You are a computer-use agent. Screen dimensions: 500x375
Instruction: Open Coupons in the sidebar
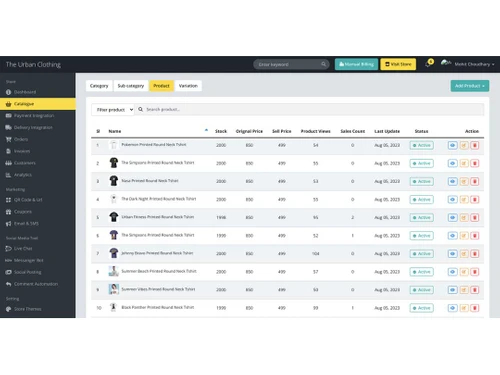19,212
